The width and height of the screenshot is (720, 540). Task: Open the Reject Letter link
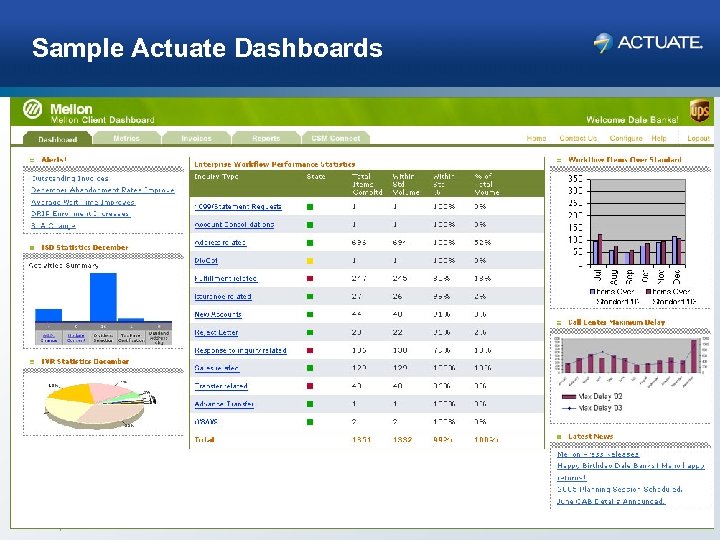(x=216, y=332)
